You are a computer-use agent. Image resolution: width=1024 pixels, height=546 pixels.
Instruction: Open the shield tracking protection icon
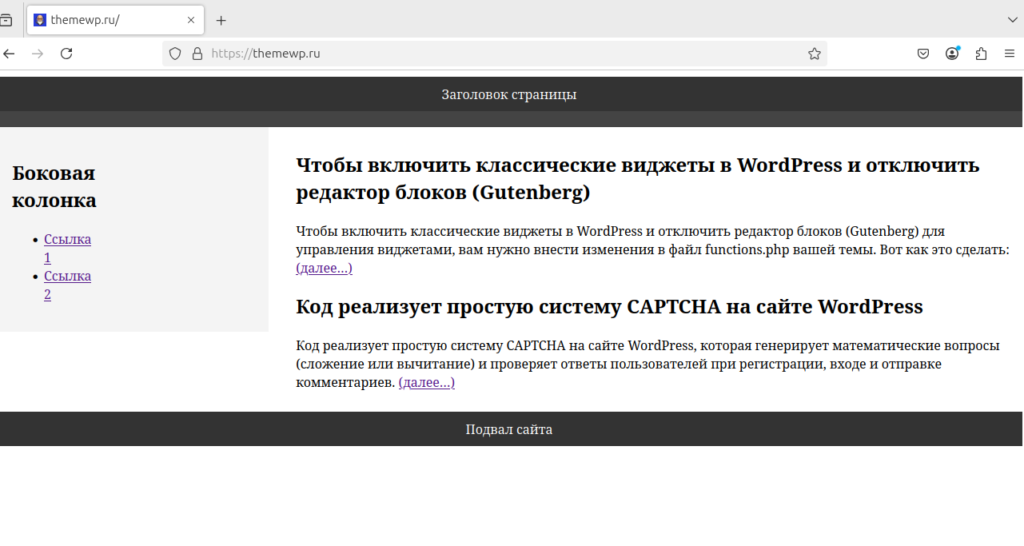pos(175,54)
